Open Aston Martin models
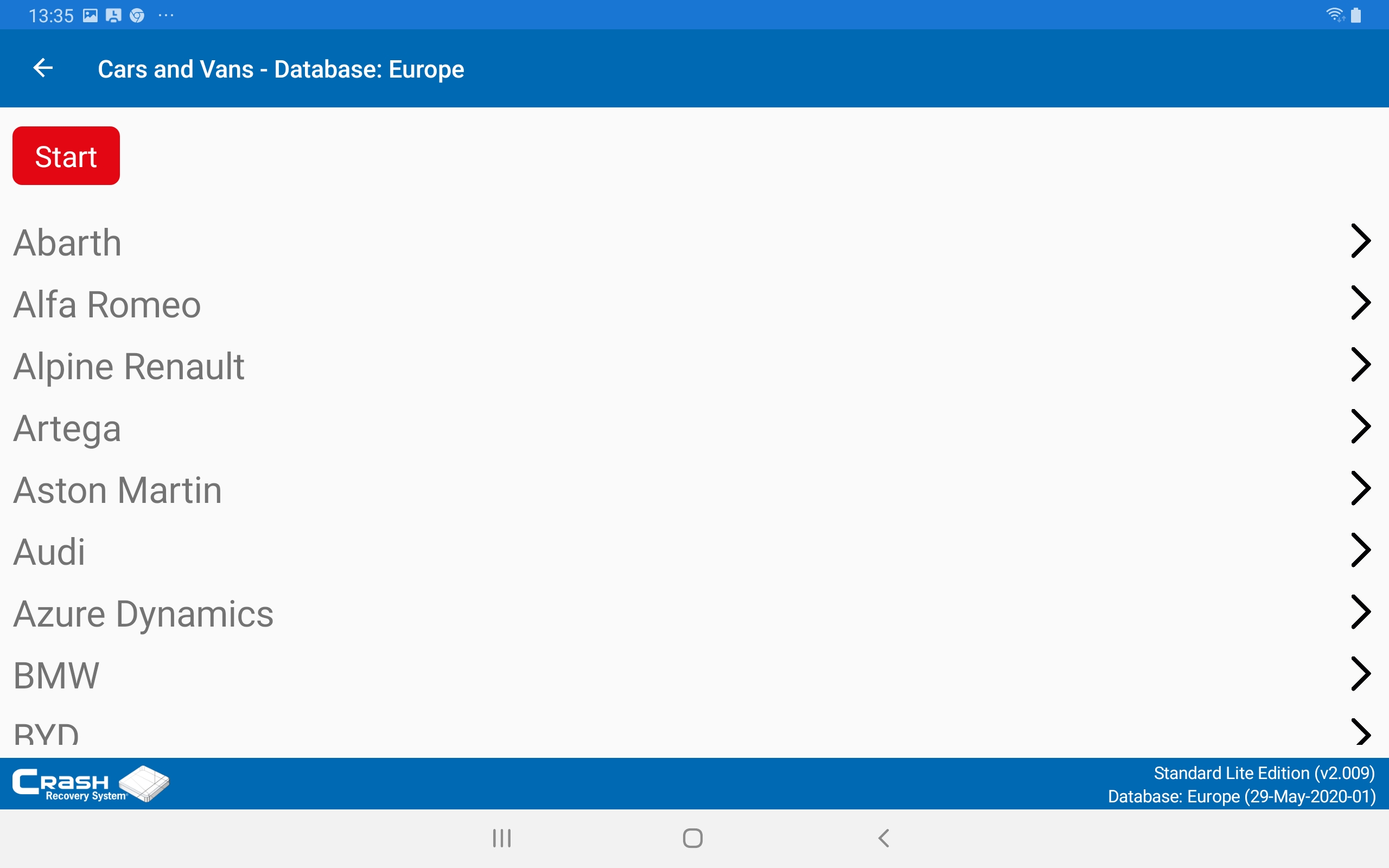This screenshot has width=1389, height=868. [118, 490]
